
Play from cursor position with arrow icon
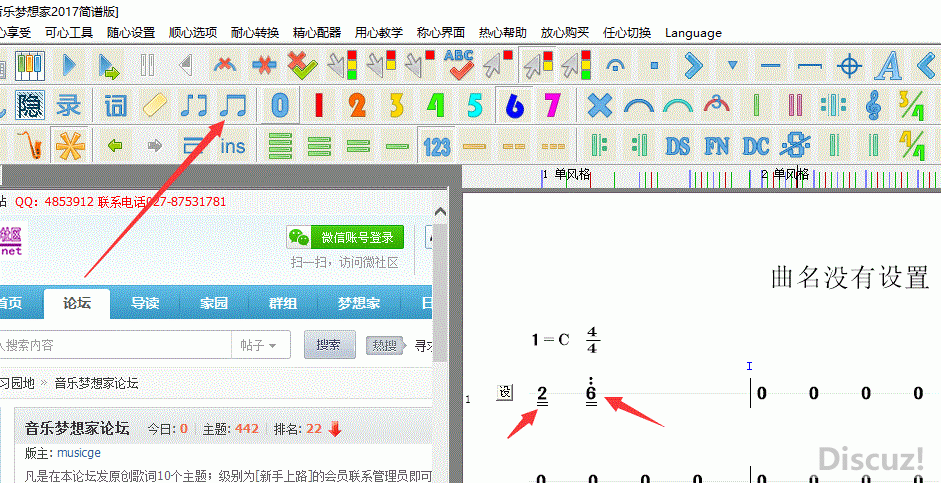pos(109,65)
